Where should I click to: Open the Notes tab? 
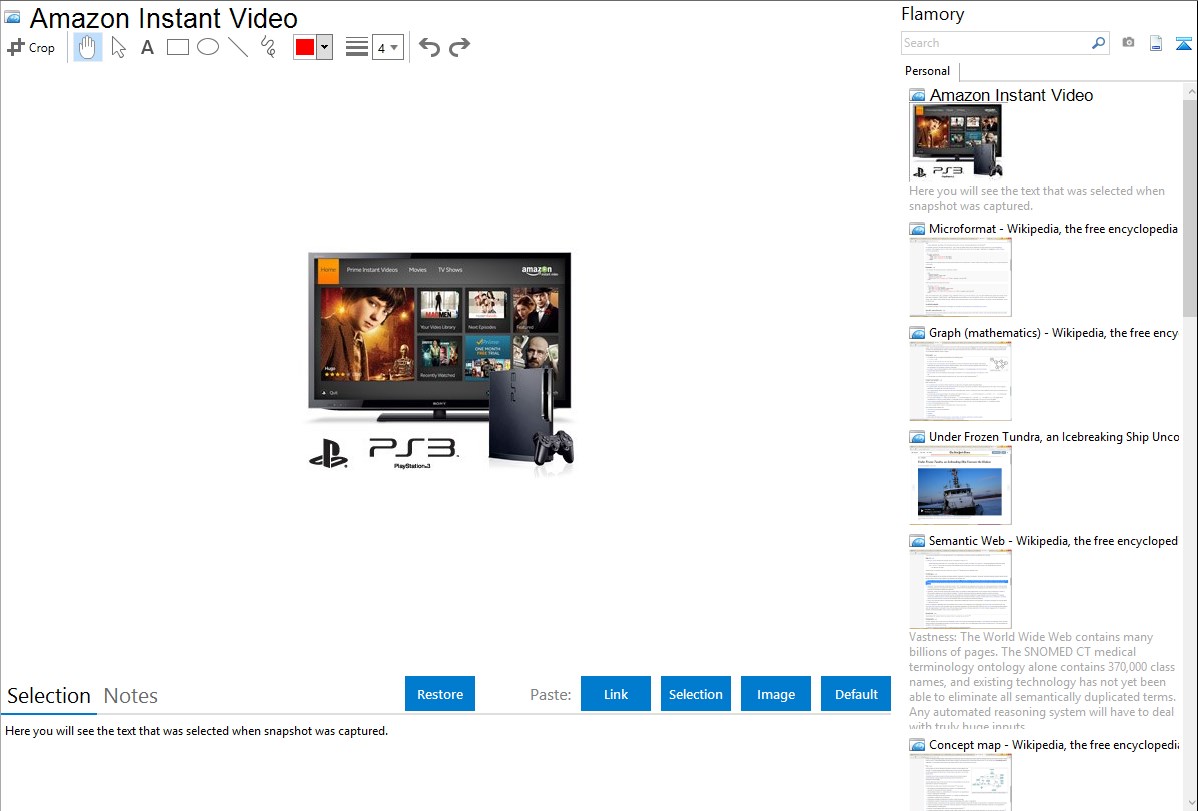(x=131, y=696)
